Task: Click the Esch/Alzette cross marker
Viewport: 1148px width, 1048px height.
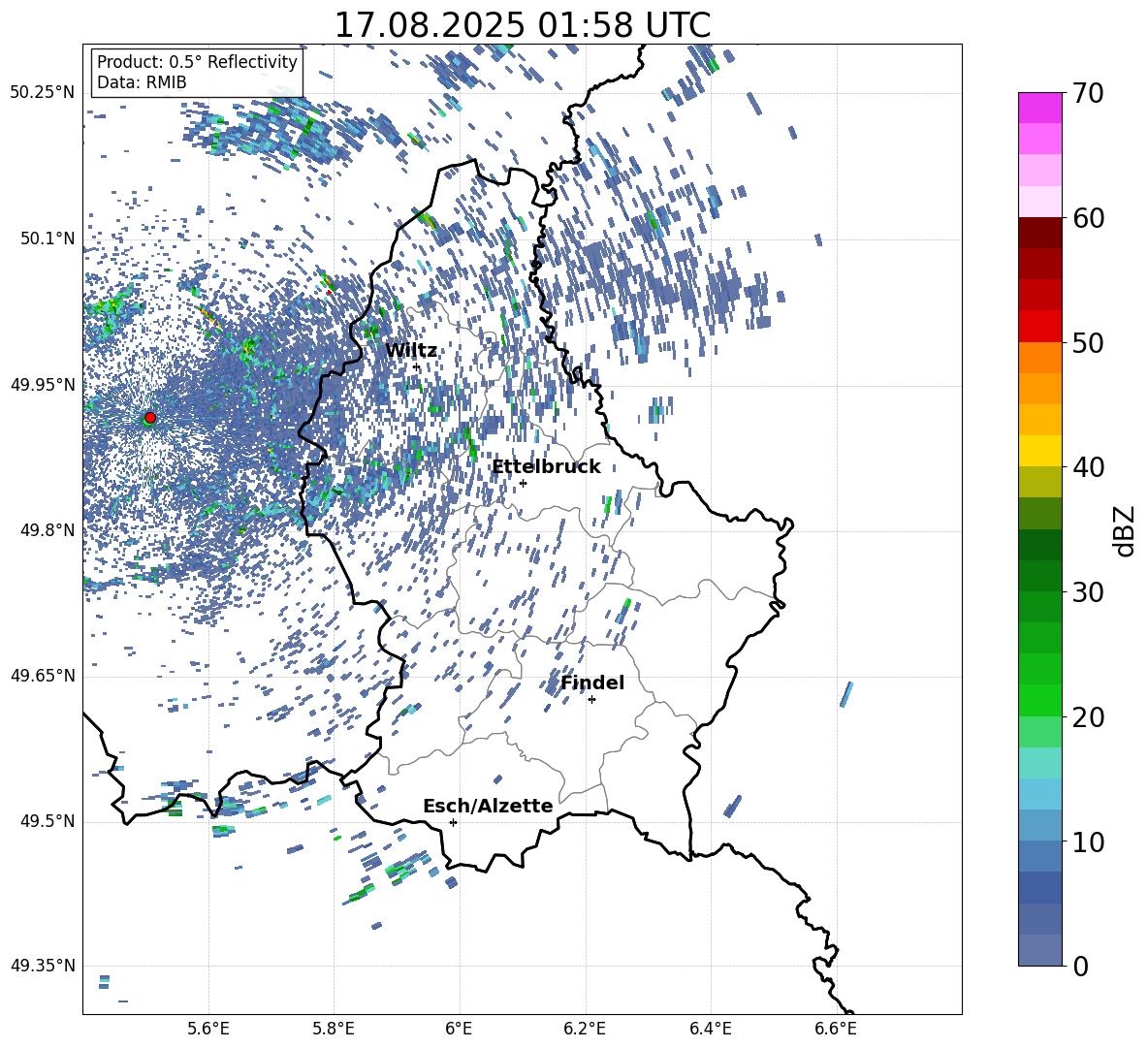Action: 453,822
